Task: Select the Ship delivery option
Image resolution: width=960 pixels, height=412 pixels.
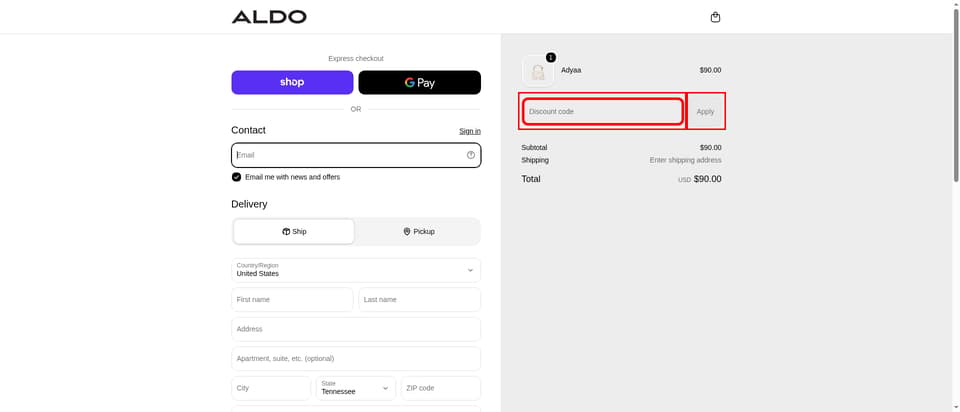Action: click(x=294, y=232)
